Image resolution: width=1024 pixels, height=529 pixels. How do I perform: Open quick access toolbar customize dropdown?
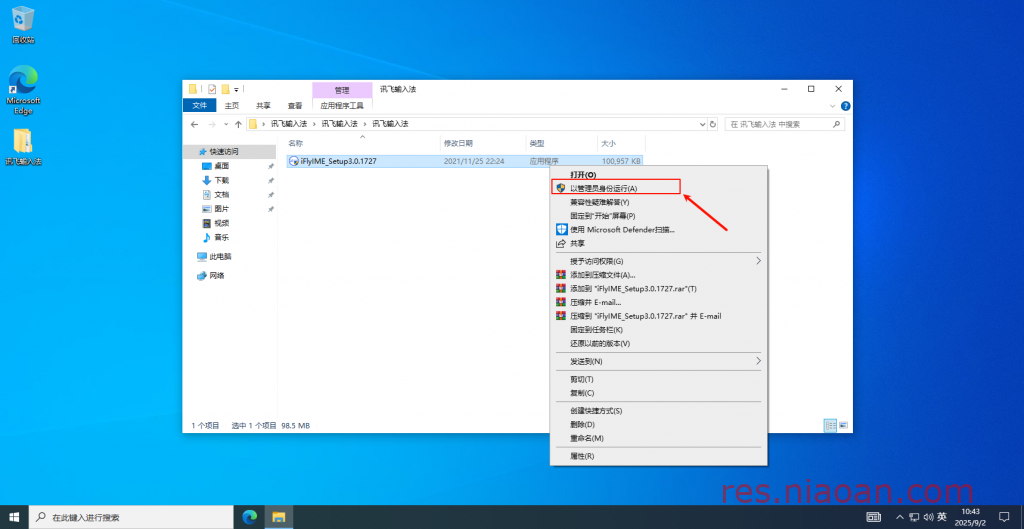236,89
